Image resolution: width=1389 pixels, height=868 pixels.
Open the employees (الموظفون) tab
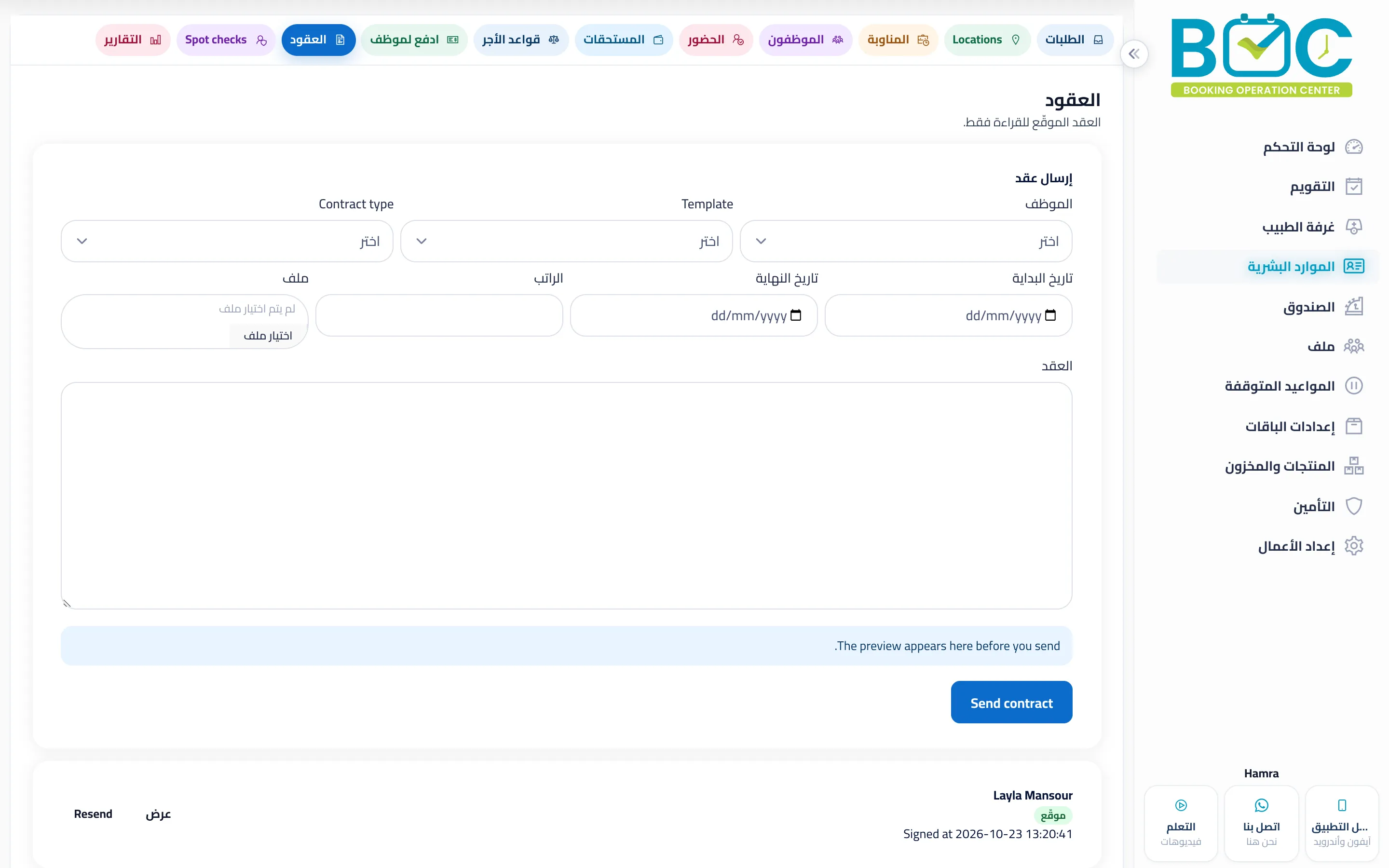tap(805, 40)
